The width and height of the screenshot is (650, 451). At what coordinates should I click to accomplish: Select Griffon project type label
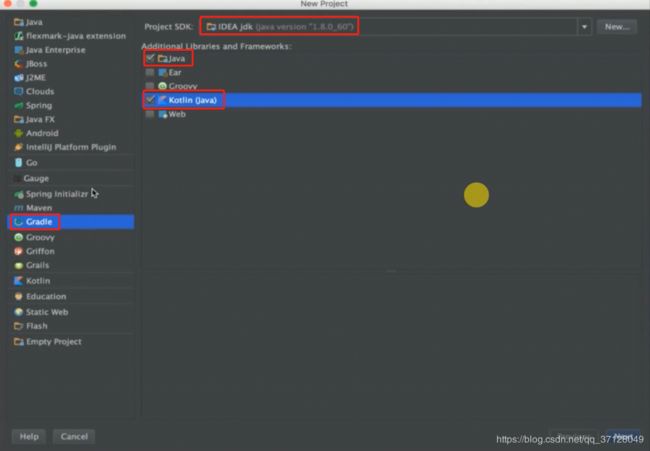coord(40,251)
